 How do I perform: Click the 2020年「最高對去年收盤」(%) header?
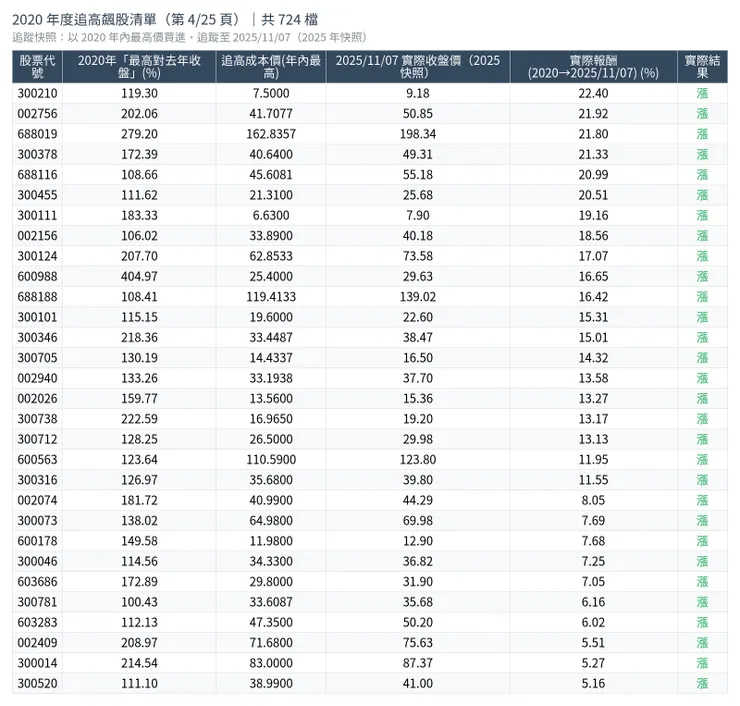[x=139, y=67]
